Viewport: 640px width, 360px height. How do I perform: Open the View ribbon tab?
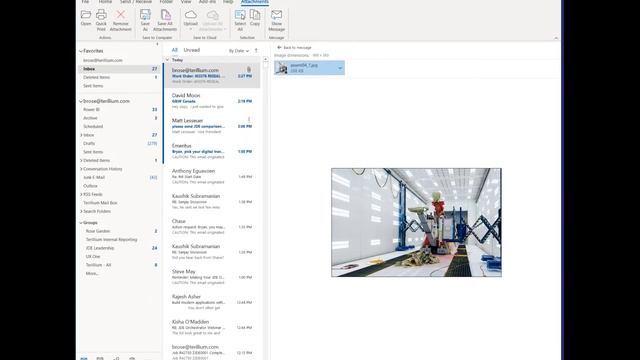(x=186, y=2)
